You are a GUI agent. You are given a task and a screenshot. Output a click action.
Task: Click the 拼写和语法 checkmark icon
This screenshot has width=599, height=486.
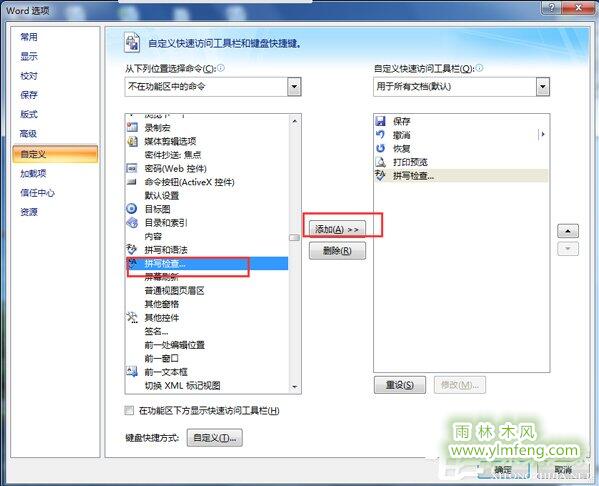coord(131,249)
